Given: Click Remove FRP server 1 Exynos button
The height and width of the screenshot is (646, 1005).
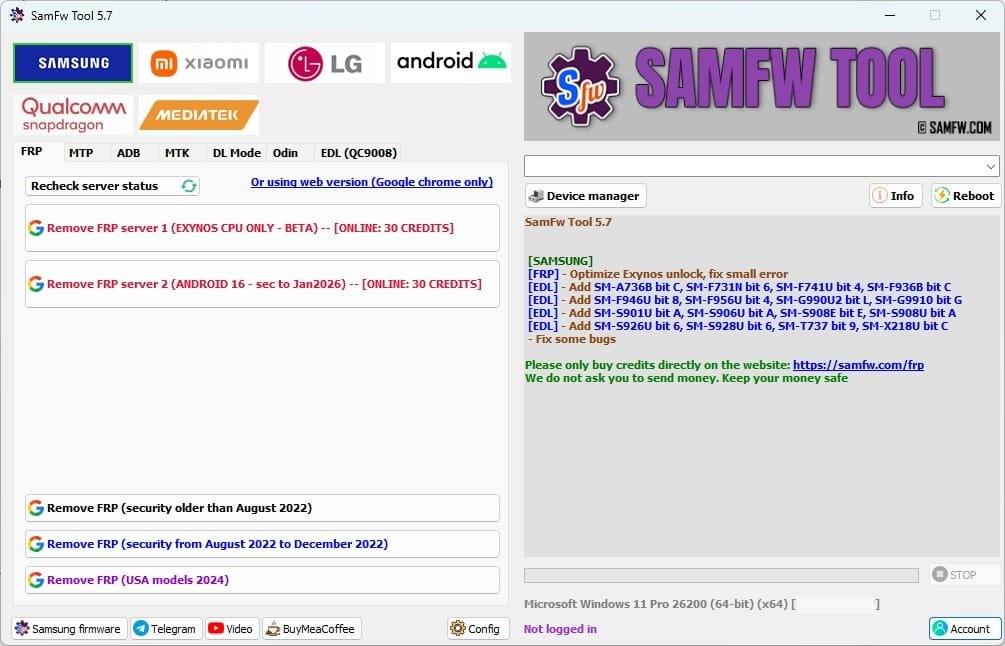Looking at the screenshot, I should (262, 228).
